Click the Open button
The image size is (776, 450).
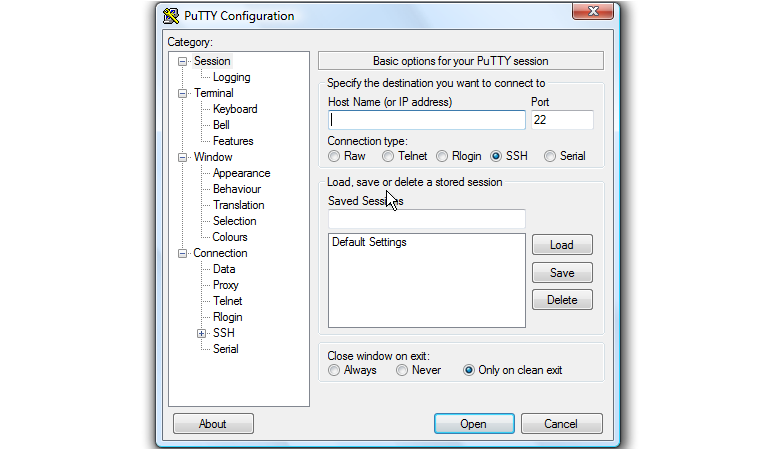click(473, 424)
